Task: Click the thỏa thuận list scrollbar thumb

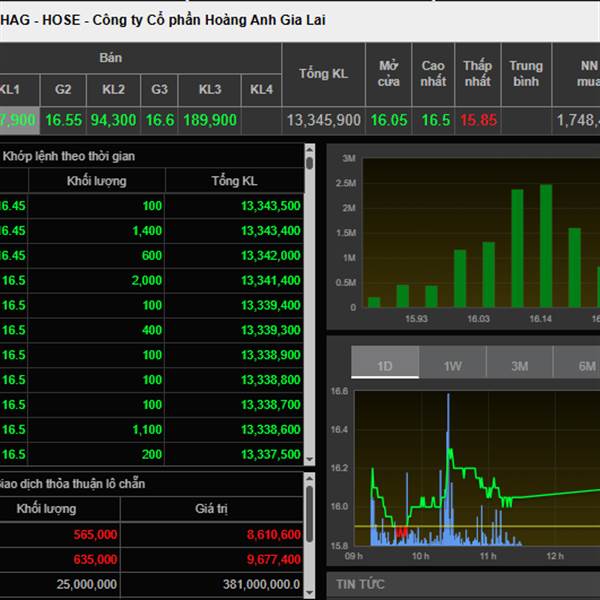Action: 310,514
